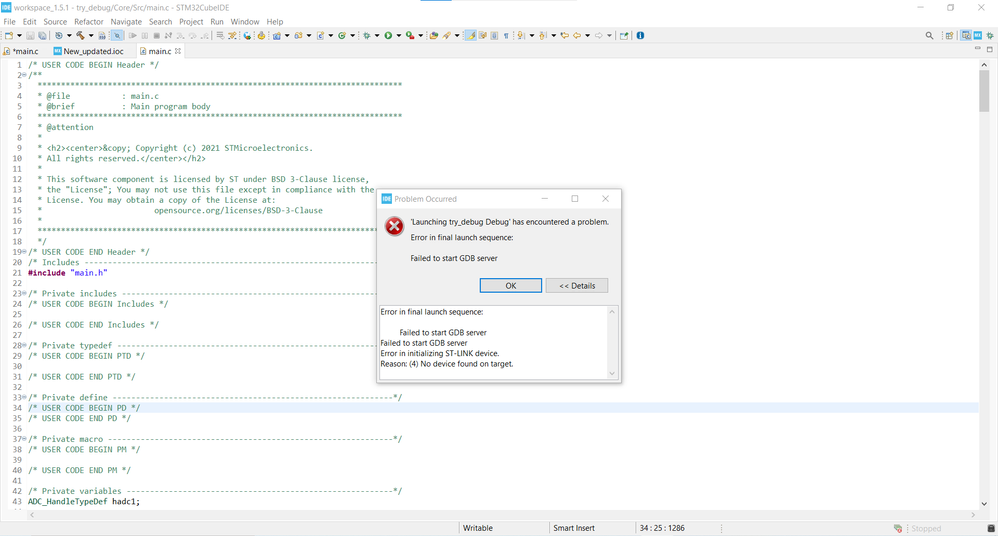Toggle Show Whitespace Characters pilcrow button
998x536 pixels.
506,36
